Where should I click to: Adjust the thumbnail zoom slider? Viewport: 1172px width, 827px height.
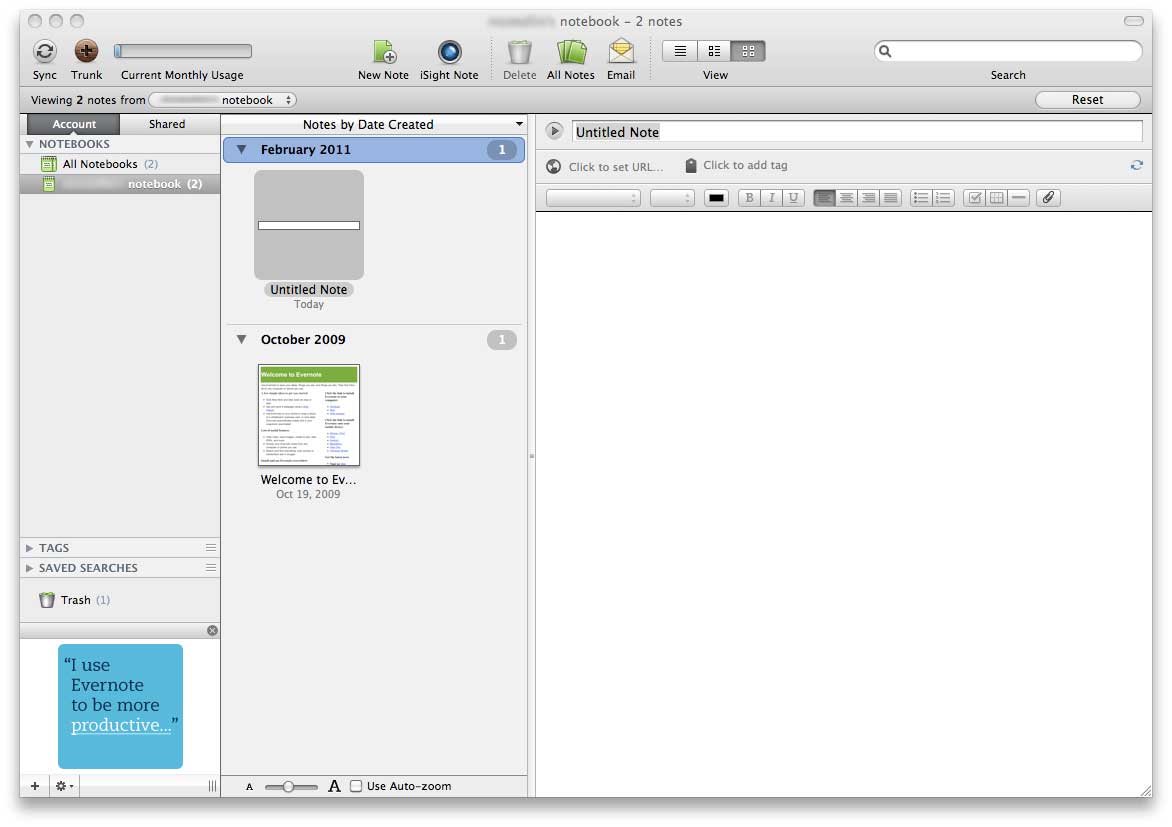[291, 787]
